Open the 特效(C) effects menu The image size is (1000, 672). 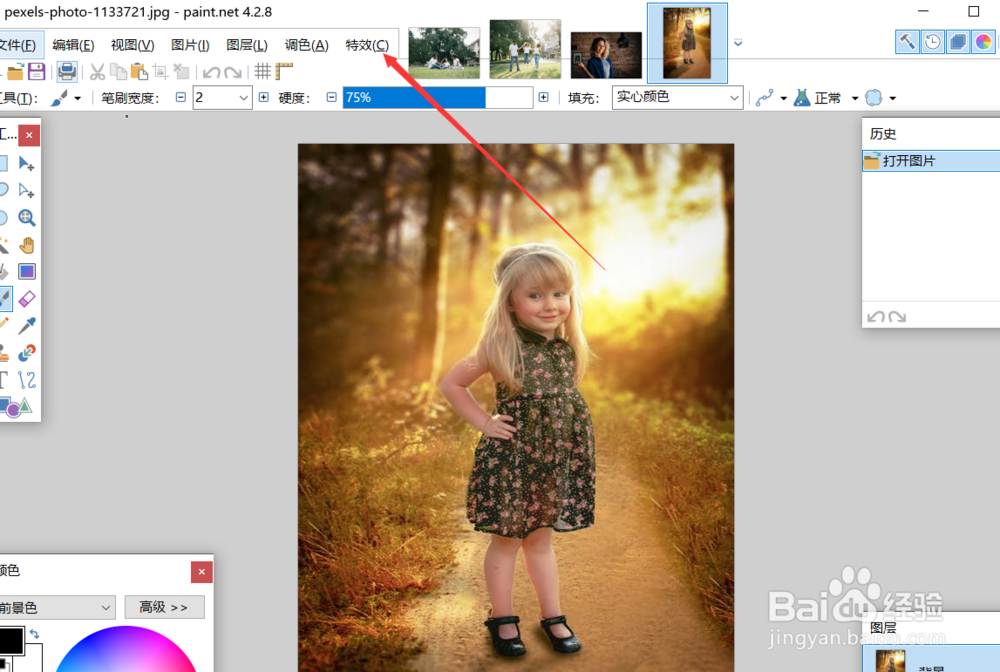(x=367, y=45)
